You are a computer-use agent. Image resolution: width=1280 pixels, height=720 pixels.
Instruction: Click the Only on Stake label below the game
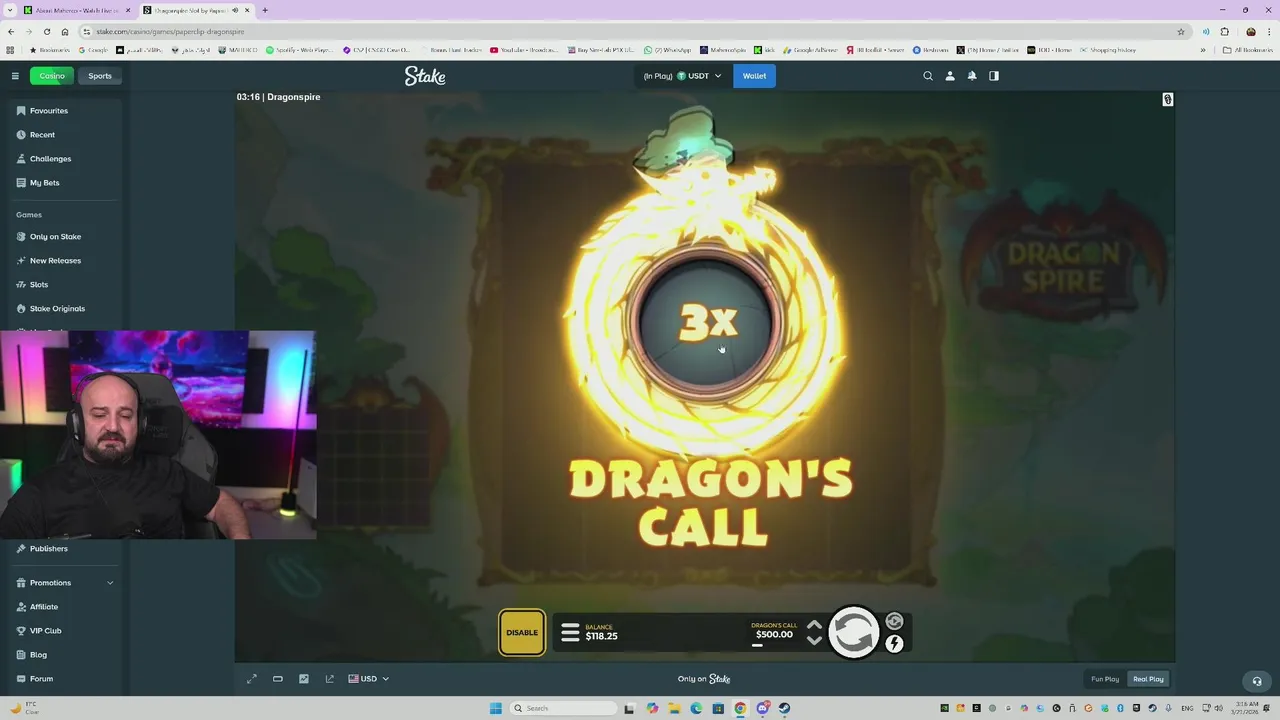[704, 679]
